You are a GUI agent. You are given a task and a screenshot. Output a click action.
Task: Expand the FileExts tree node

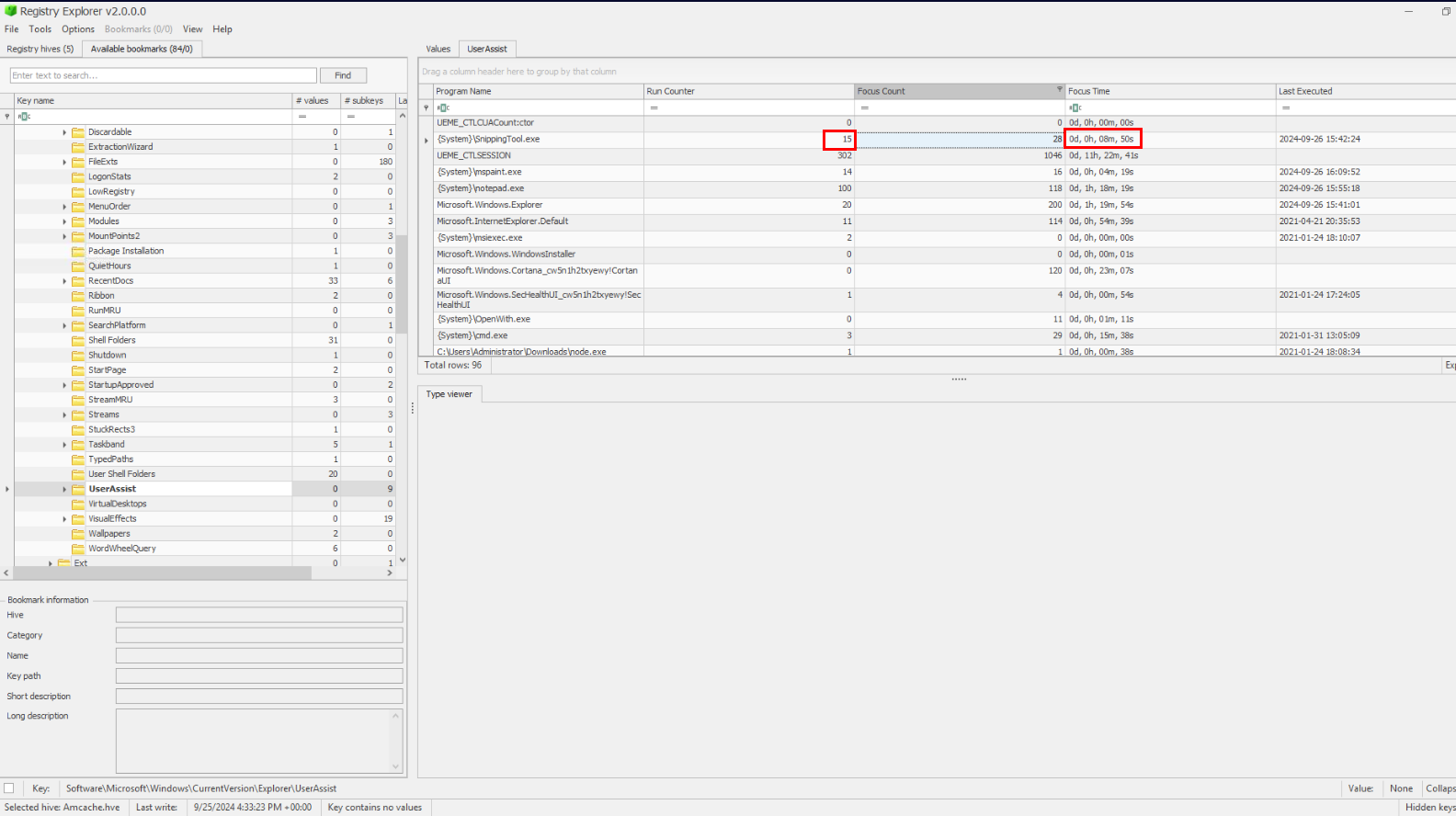click(x=64, y=162)
